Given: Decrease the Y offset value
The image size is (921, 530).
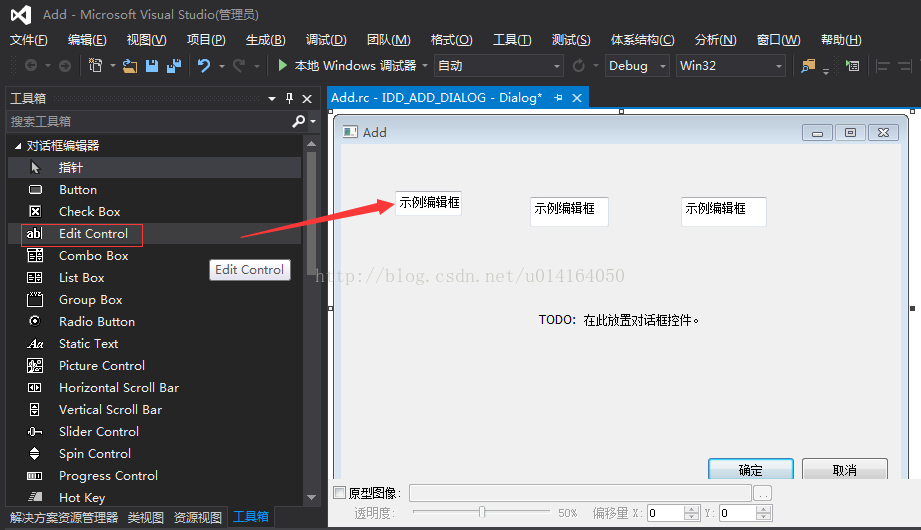Looking at the screenshot, I should point(763,516).
